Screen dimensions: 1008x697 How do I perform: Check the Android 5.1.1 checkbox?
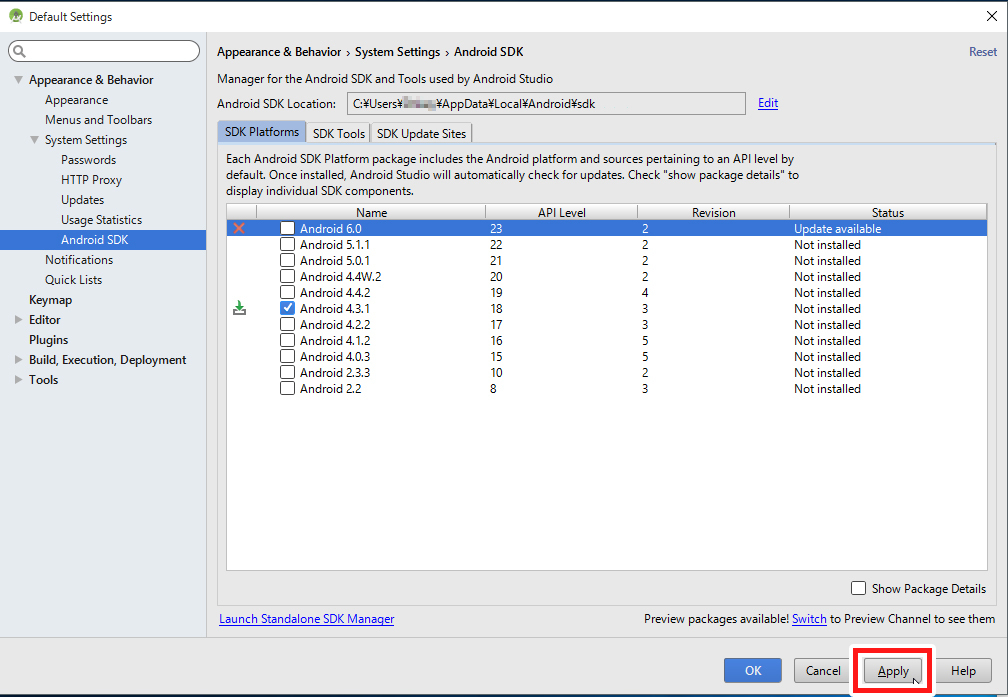click(287, 244)
